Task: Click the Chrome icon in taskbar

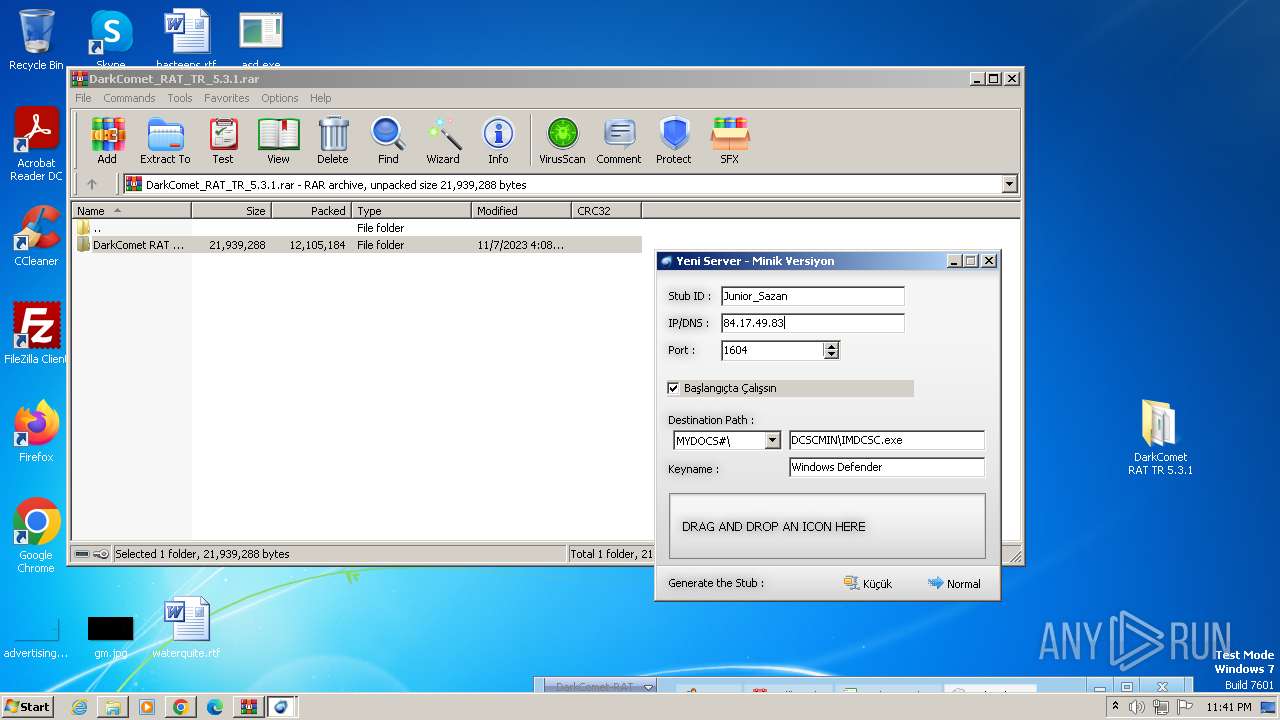Action: click(x=180, y=707)
